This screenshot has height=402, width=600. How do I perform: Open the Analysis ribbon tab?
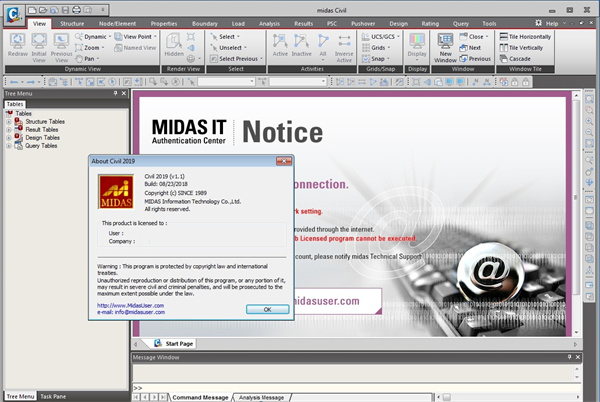[x=269, y=24]
